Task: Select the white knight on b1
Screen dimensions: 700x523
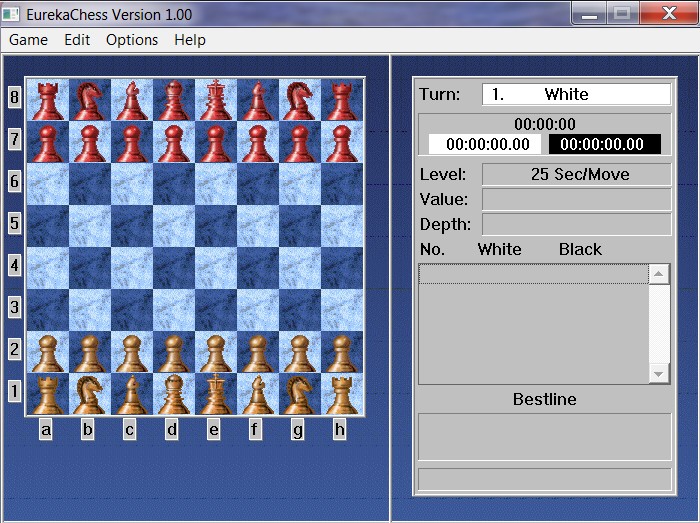Action: [x=90, y=394]
